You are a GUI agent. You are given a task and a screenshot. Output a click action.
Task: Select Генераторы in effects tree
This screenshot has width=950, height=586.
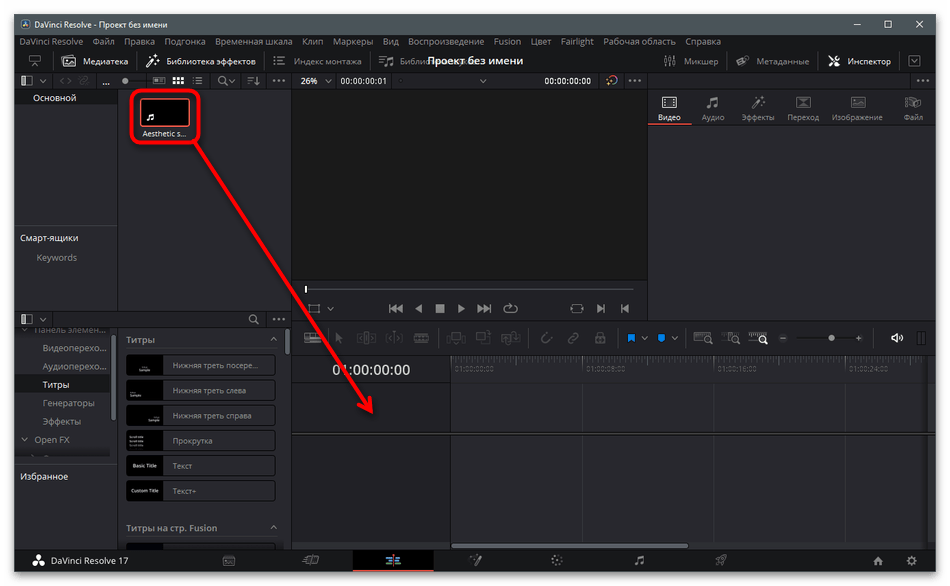point(68,402)
